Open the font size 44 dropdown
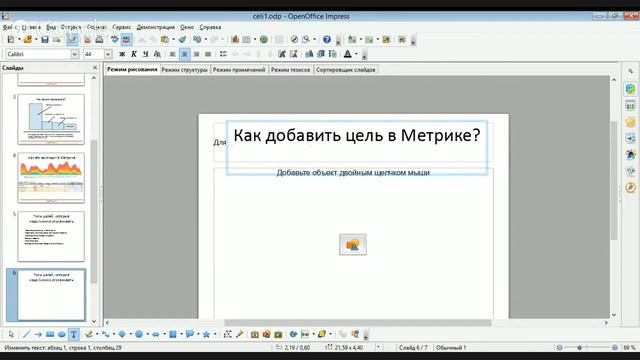Viewport: 640px width, 360px height. (108, 54)
